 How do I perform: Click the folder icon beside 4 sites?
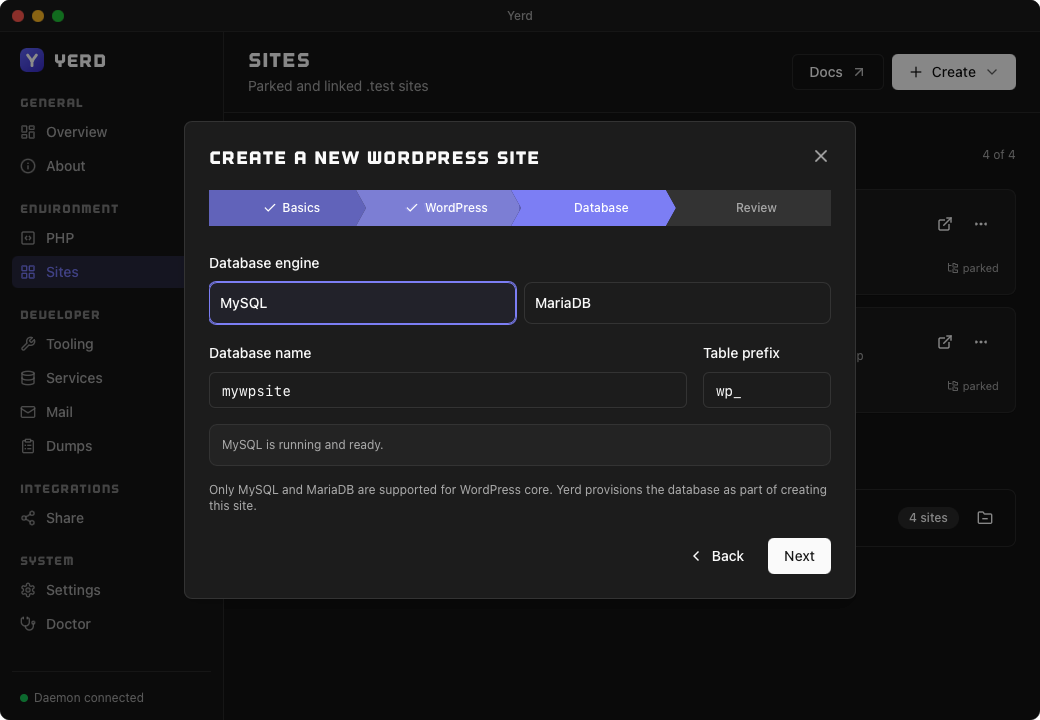(x=985, y=518)
